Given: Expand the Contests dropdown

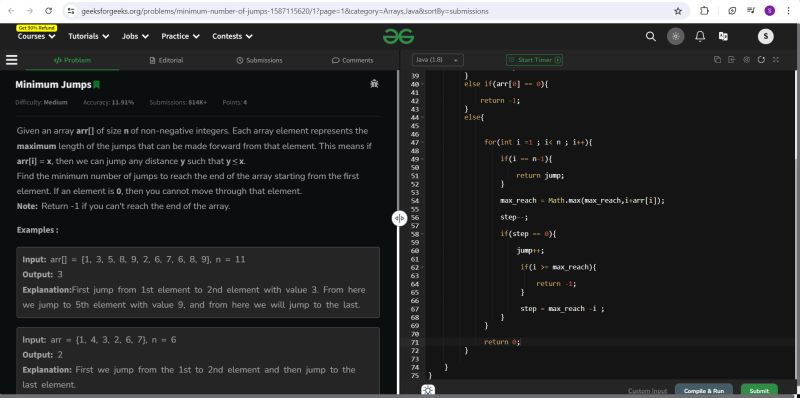Looking at the screenshot, I should pos(233,36).
